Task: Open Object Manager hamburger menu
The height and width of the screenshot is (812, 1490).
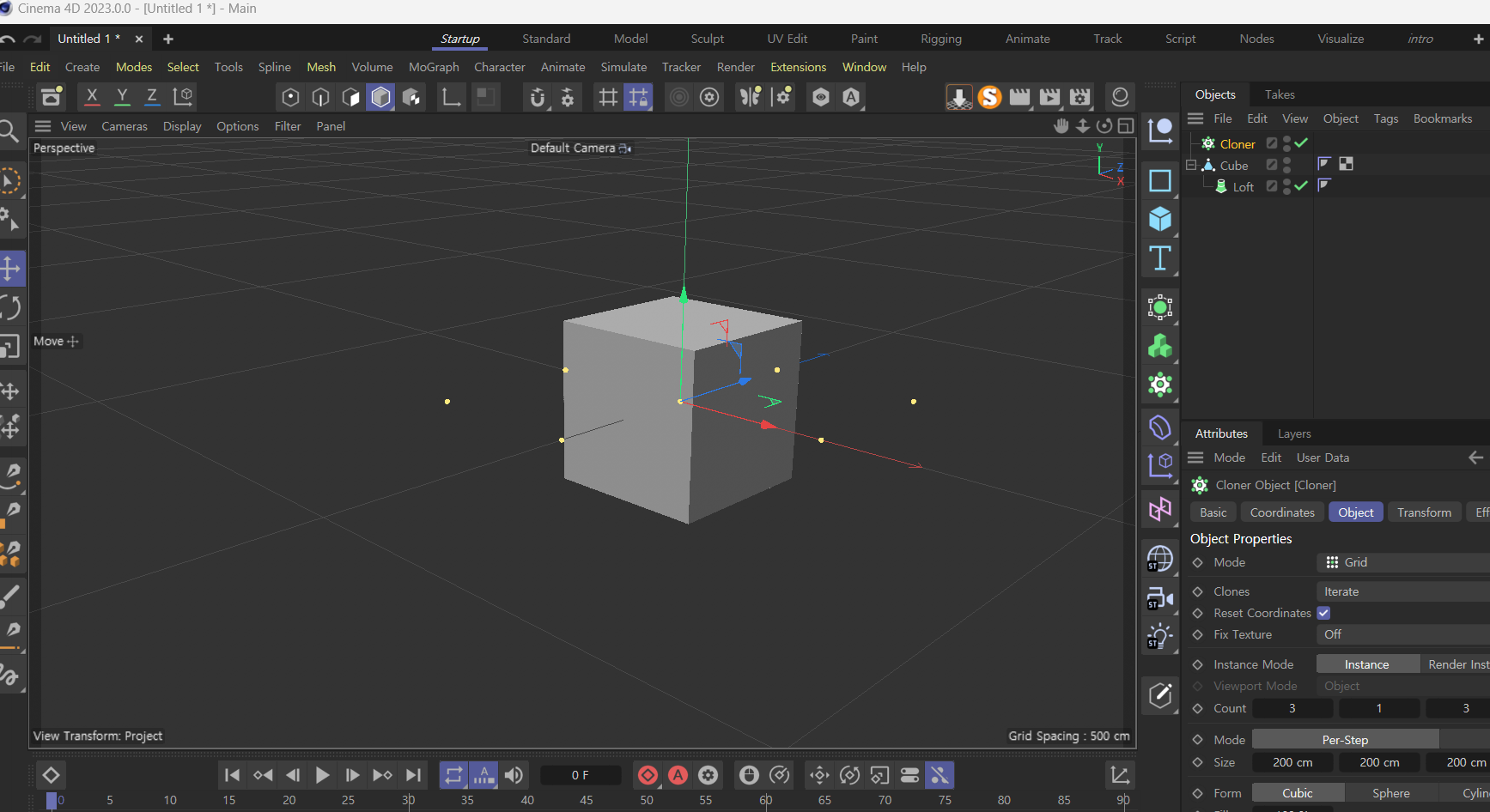Action: tap(1195, 118)
